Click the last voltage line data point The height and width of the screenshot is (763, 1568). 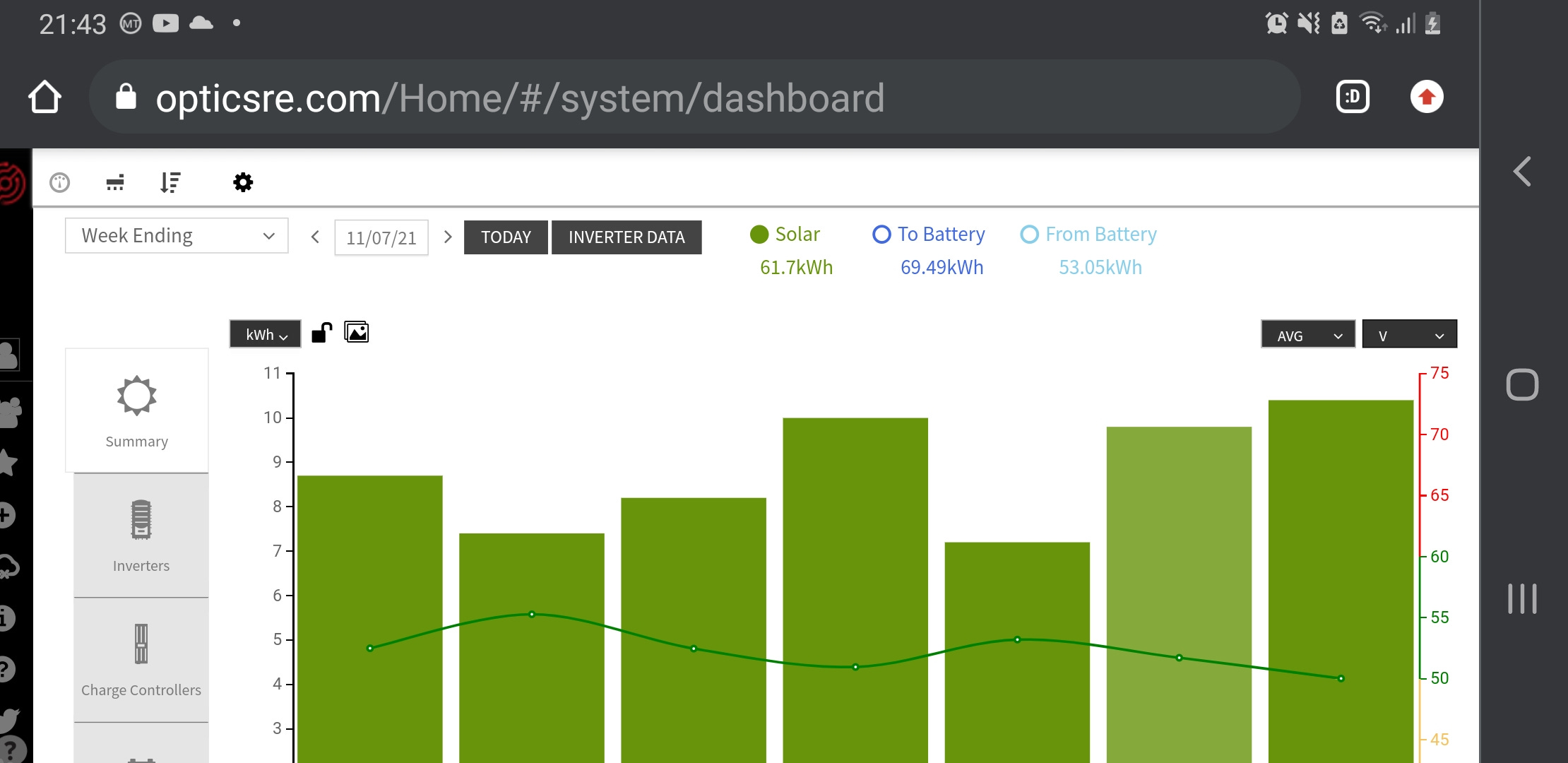pyautogui.click(x=1341, y=678)
